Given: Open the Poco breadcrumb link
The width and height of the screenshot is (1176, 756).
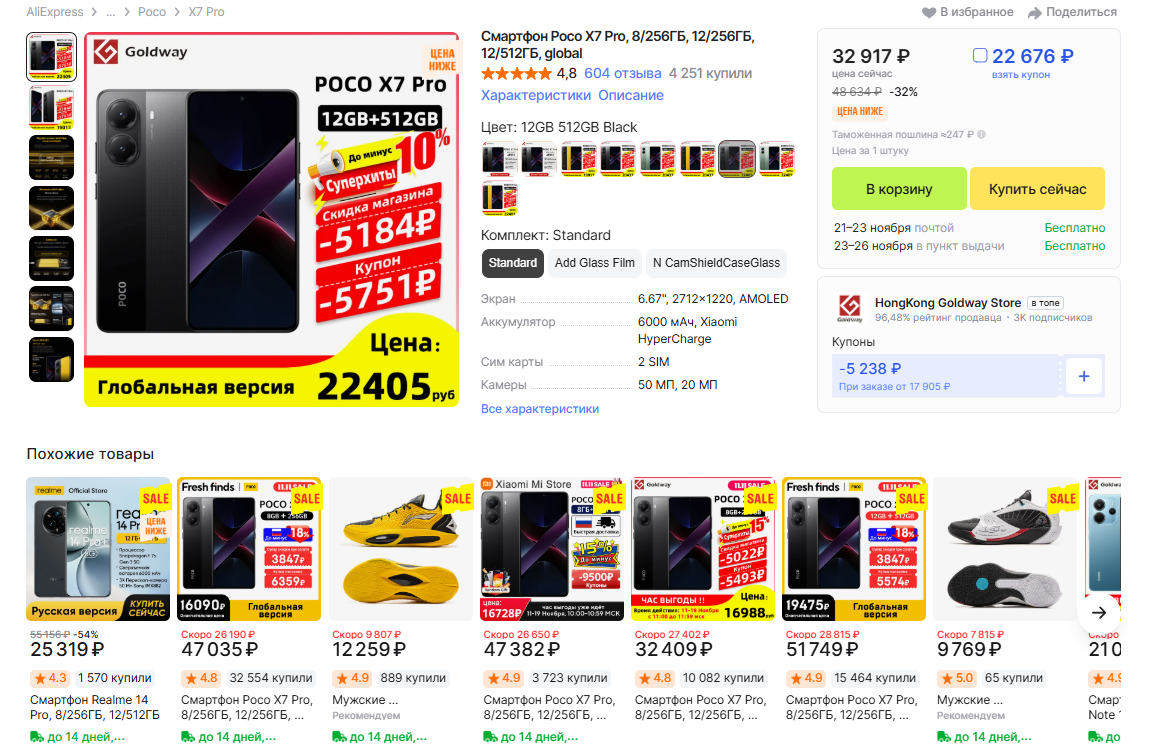Looking at the screenshot, I should coord(152,12).
